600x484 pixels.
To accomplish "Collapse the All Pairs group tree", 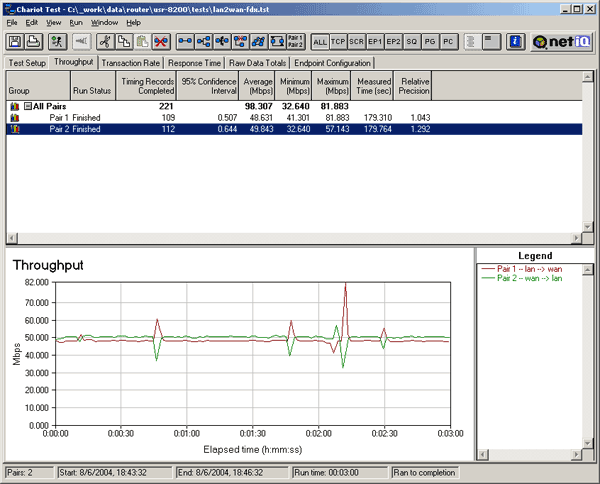I will 28,106.
